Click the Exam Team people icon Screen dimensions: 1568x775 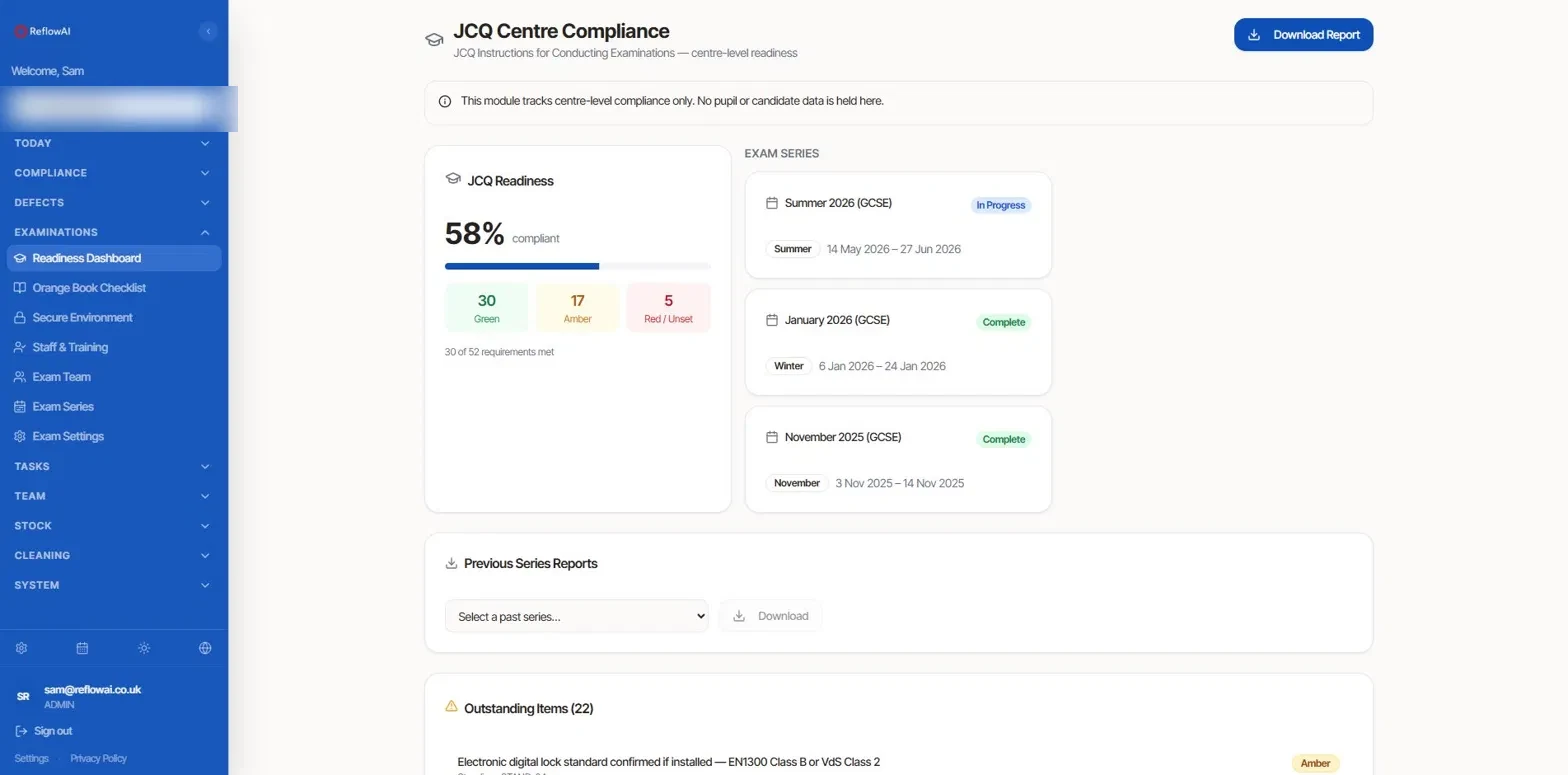coord(20,377)
